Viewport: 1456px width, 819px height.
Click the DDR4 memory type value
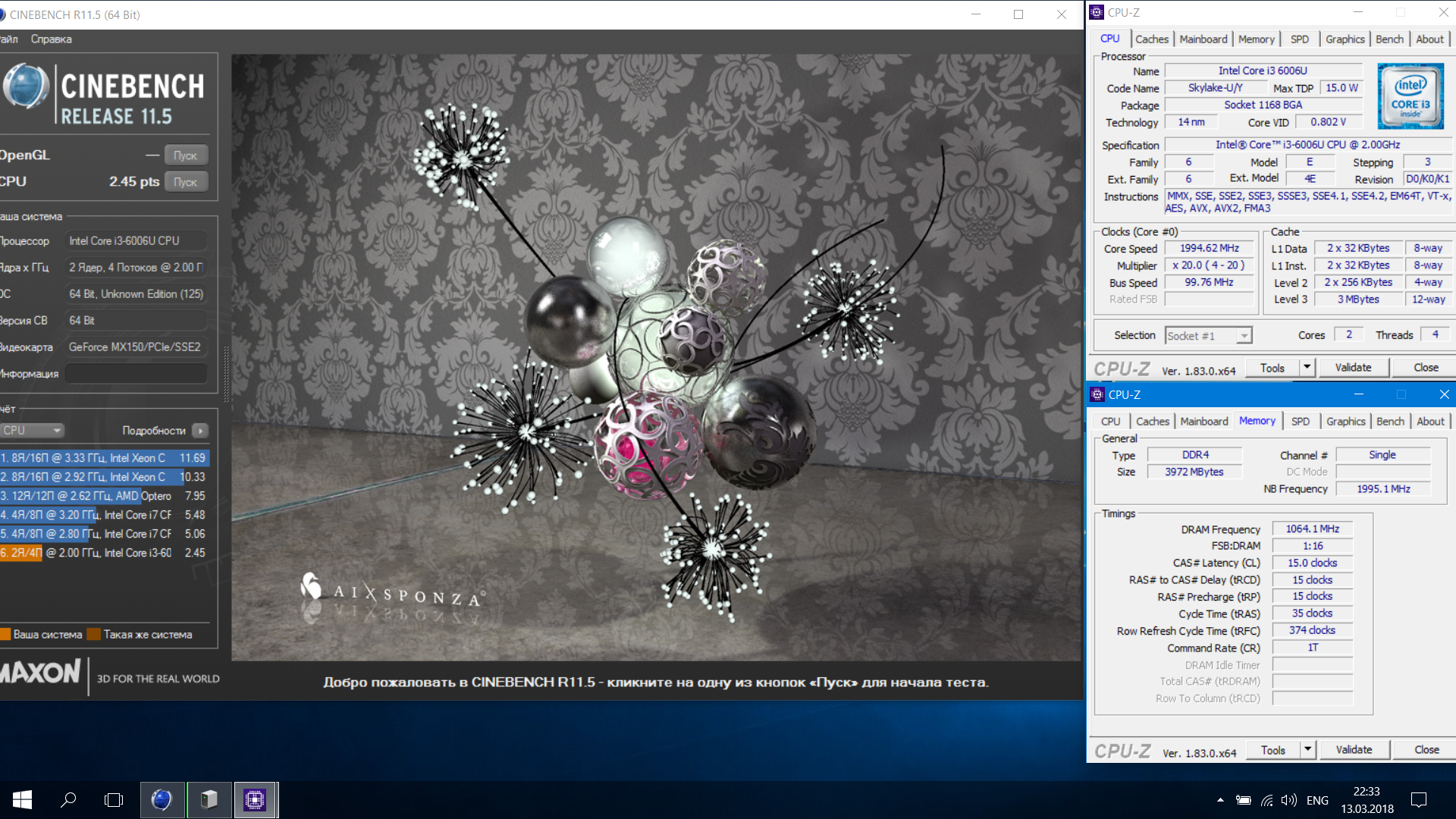[1195, 455]
